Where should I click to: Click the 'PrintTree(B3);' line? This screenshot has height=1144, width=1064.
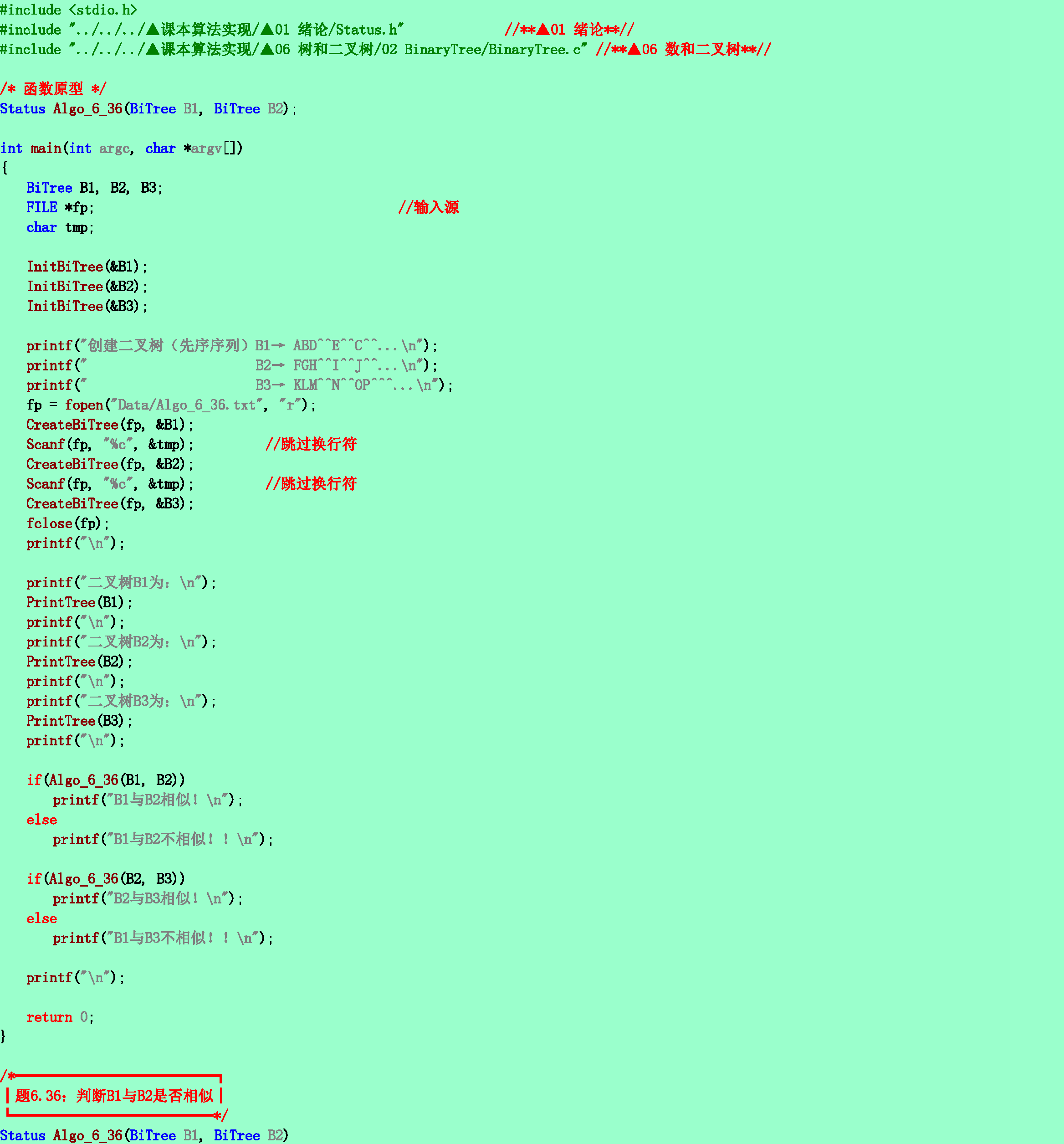(79, 721)
